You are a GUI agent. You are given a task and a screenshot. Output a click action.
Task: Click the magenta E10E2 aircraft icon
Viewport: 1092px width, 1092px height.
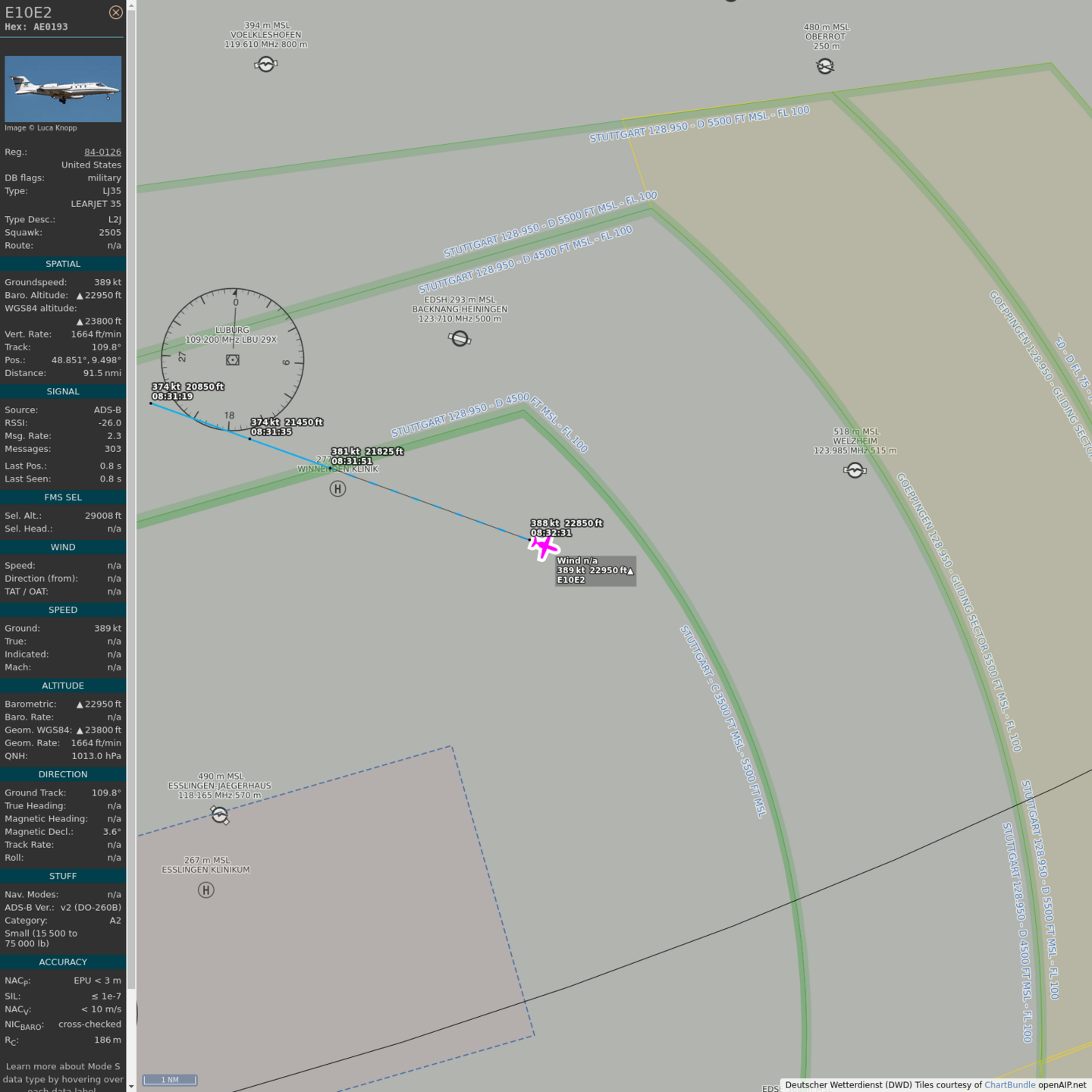[x=544, y=546]
